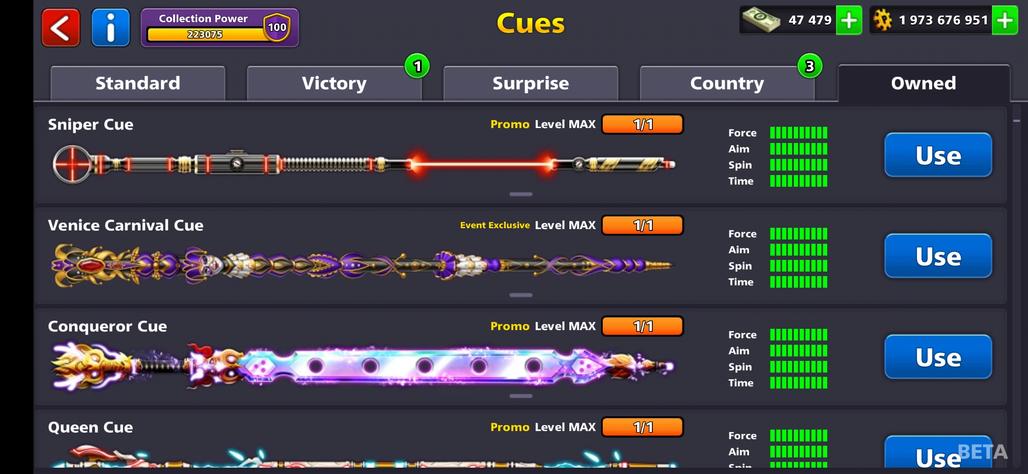1028x474 pixels.
Task: Open the blue info icon
Action: pos(111,28)
